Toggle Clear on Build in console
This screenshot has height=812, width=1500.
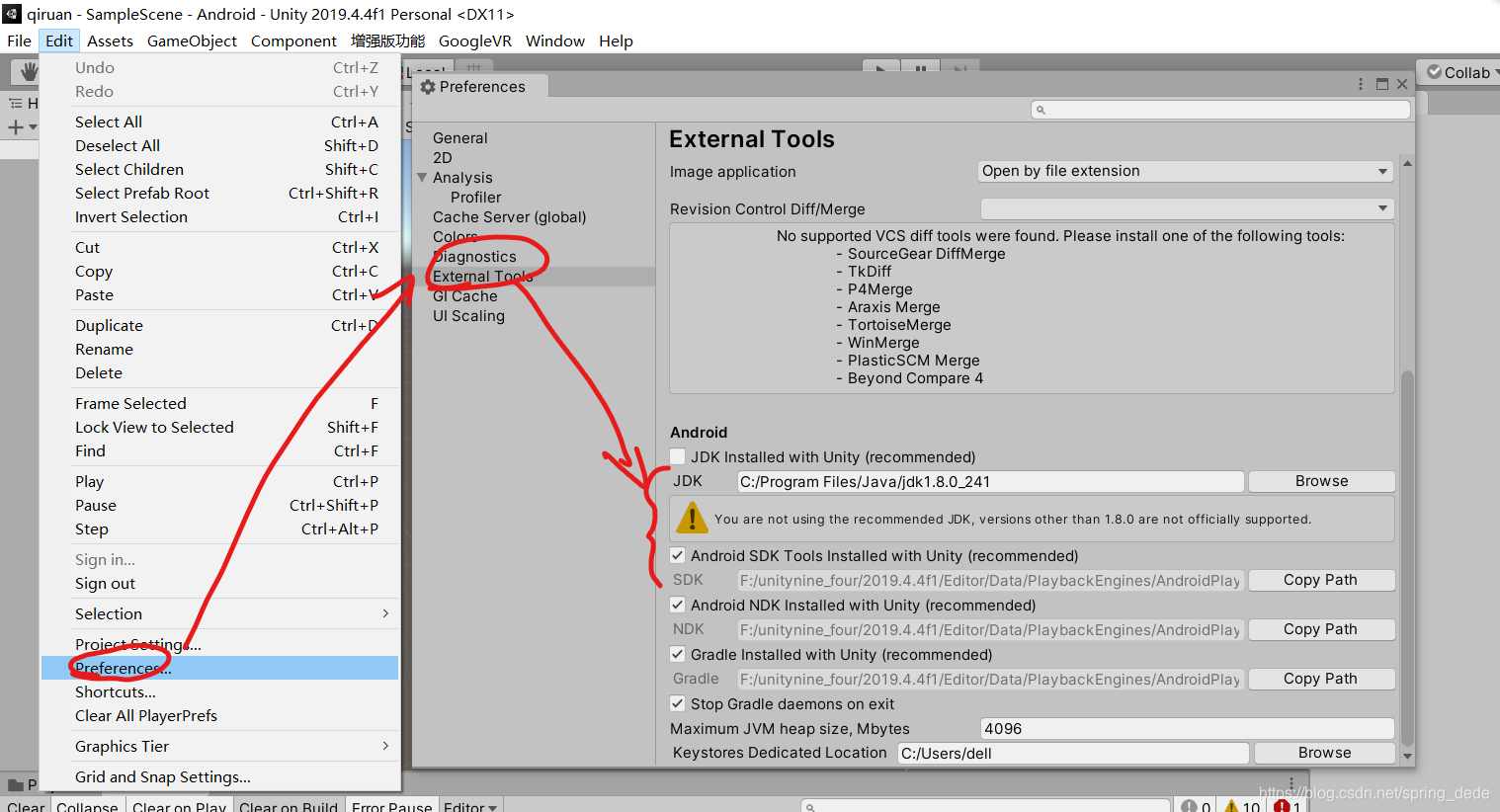[x=289, y=806]
